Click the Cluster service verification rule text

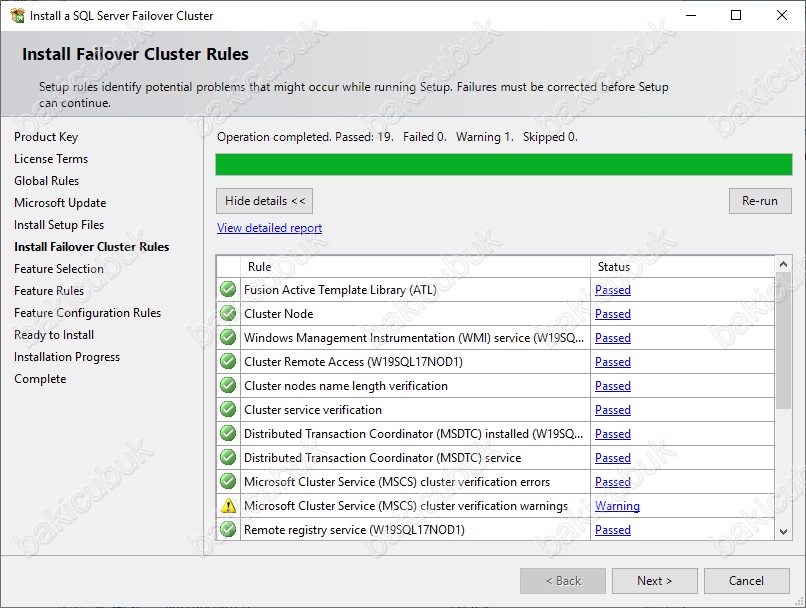click(313, 410)
